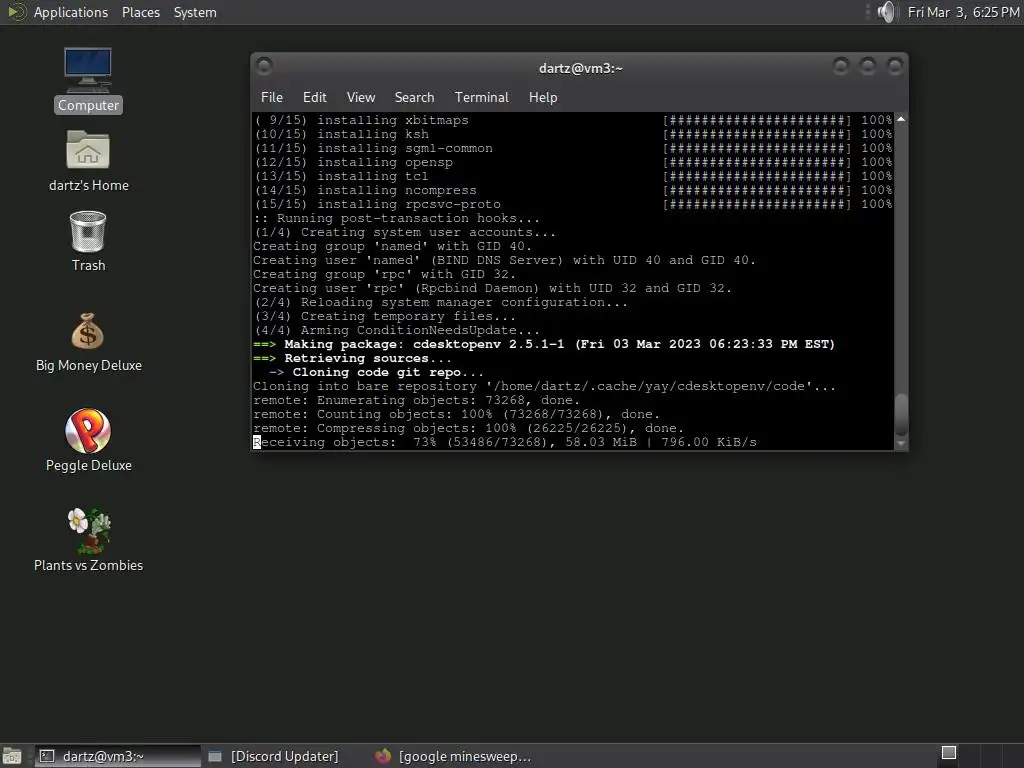Click the 'Reloading system manager configuration...' line
Screen dimensions: 1024x768
(440, 302)
